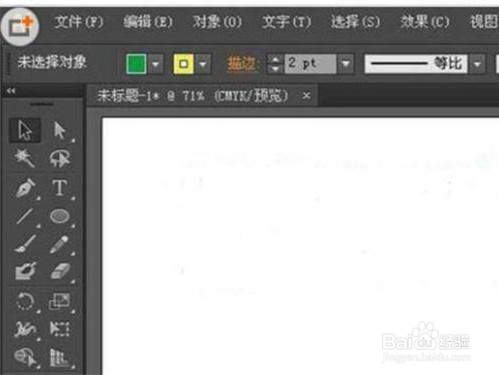Select the Free Transform tool

(x=60, y=329)
